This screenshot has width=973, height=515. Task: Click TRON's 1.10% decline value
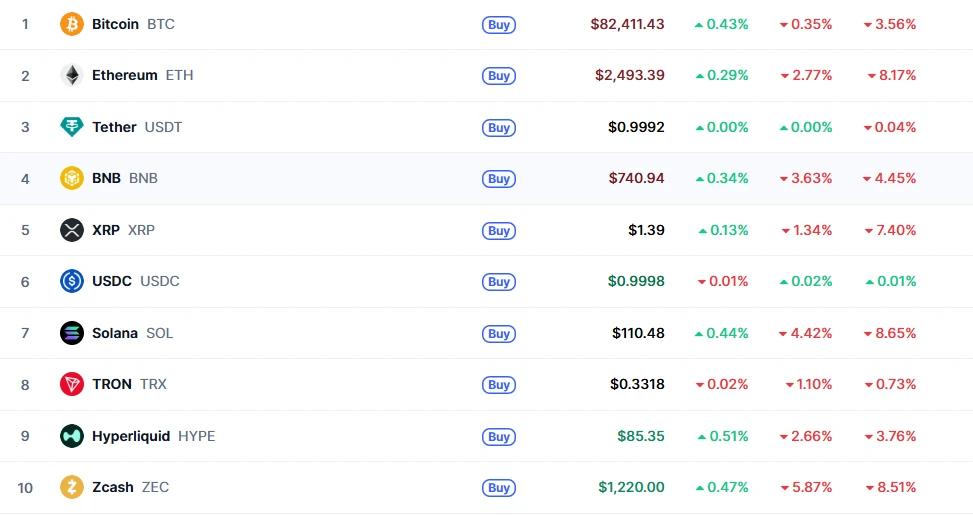point(809,384)
